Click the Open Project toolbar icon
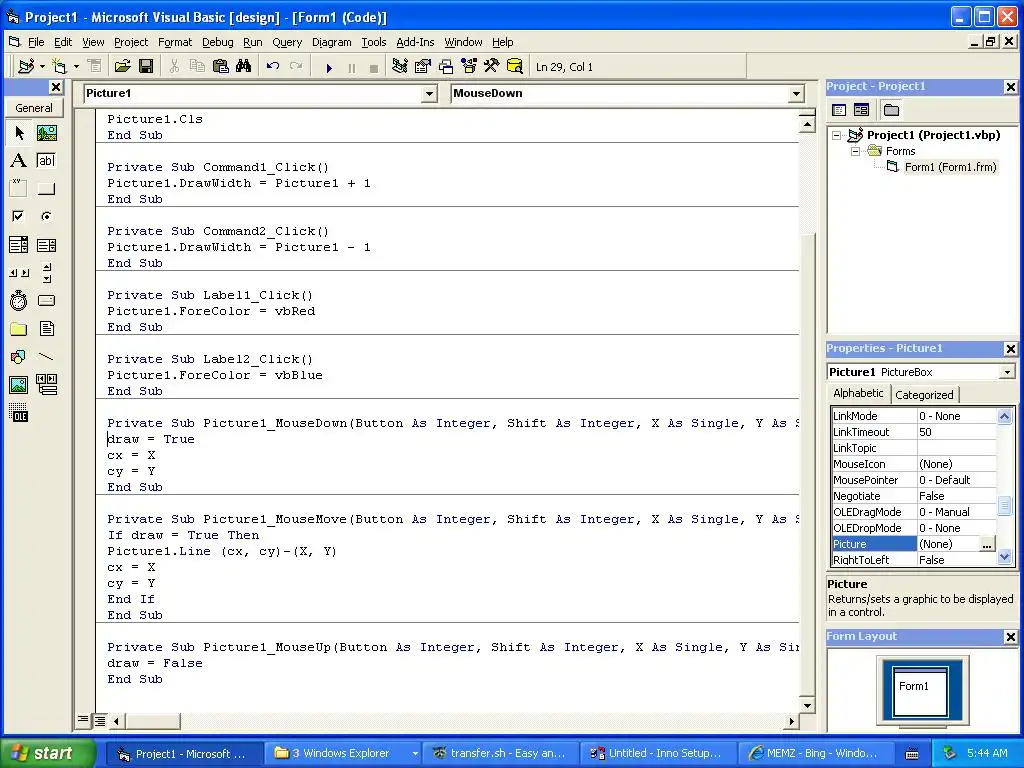 tap(122, 67)
